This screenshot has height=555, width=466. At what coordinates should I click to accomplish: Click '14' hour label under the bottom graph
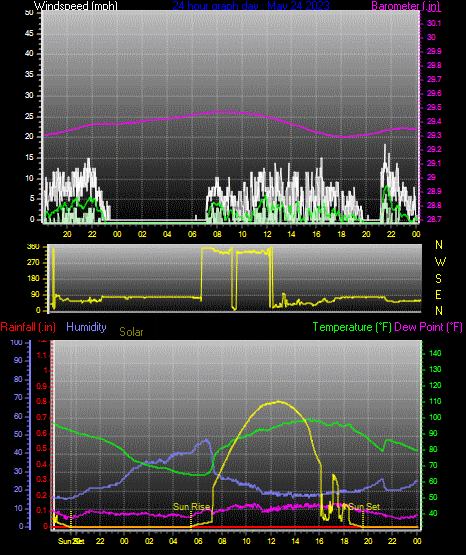pos(295,541)
